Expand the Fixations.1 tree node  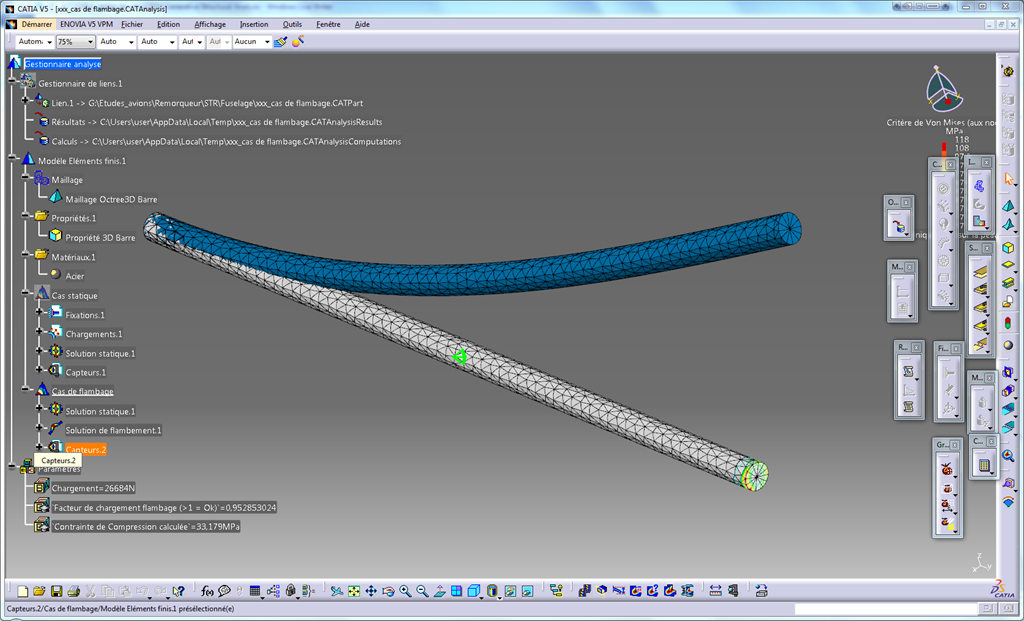pos(39,314)
